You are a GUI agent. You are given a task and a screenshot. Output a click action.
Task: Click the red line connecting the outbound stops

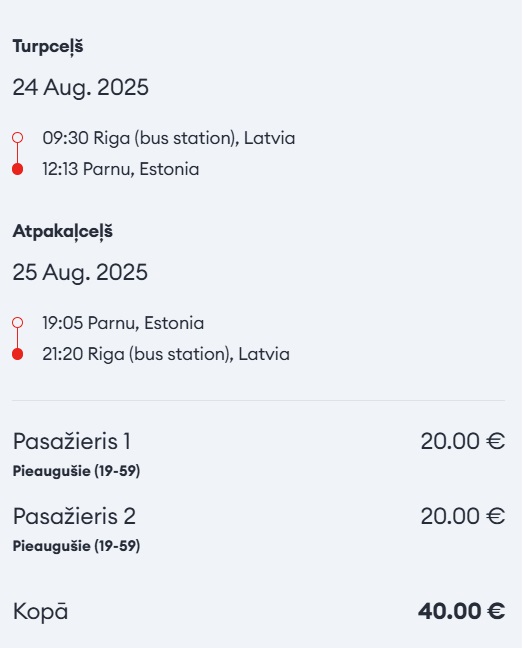[x=17, y=153]
